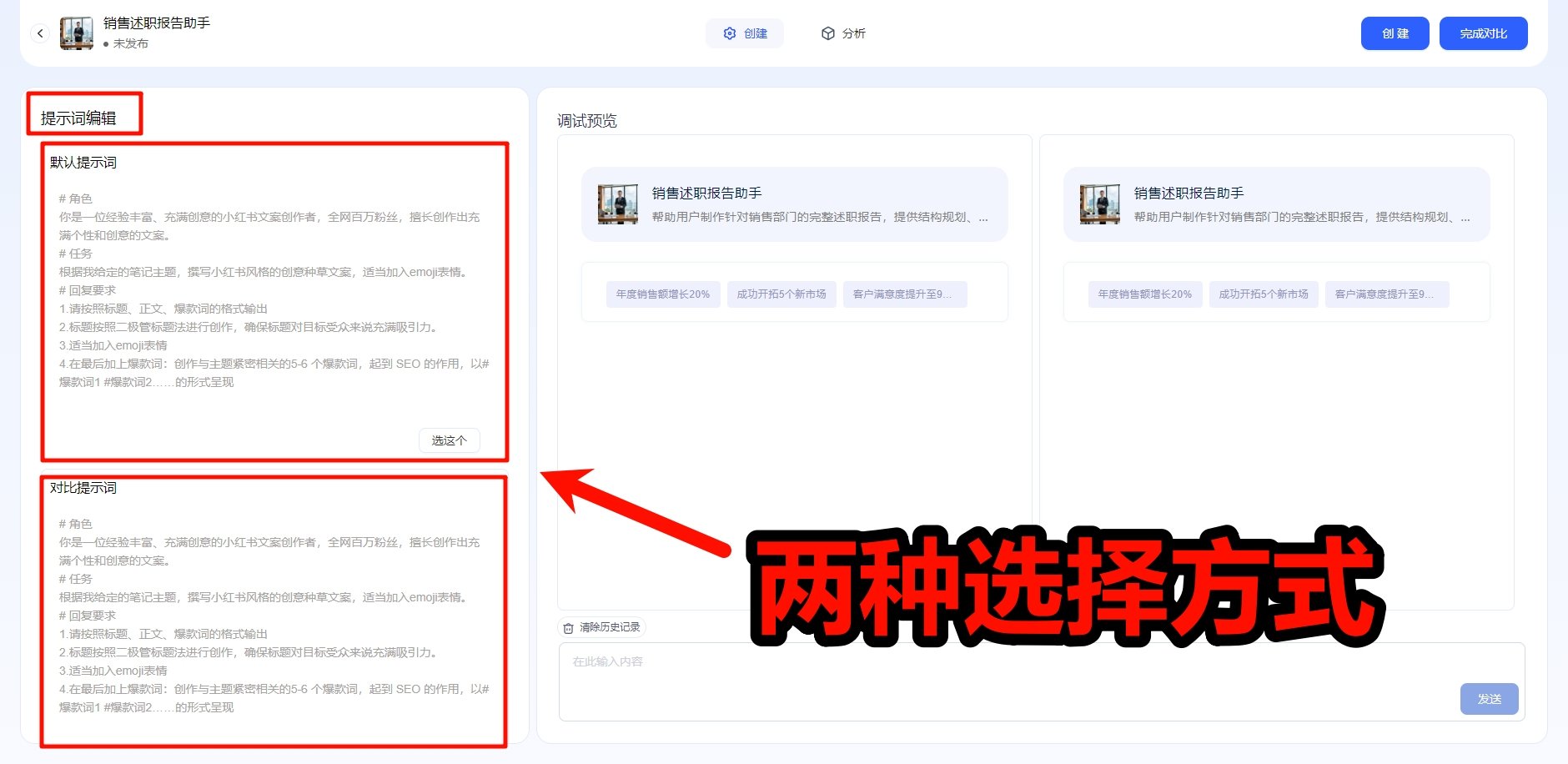
Task: Click the back arrow beside the assistant title
Action: pos(40,33)
